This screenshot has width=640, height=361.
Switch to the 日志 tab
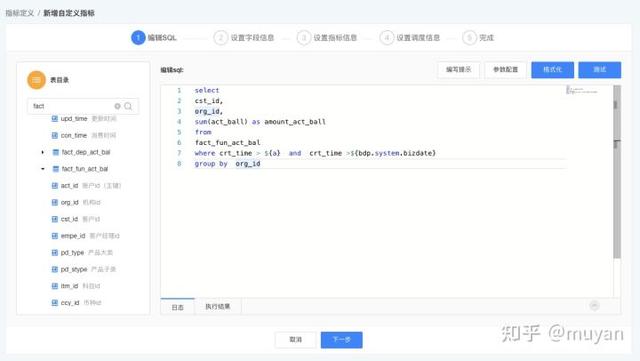pos(178,307)
